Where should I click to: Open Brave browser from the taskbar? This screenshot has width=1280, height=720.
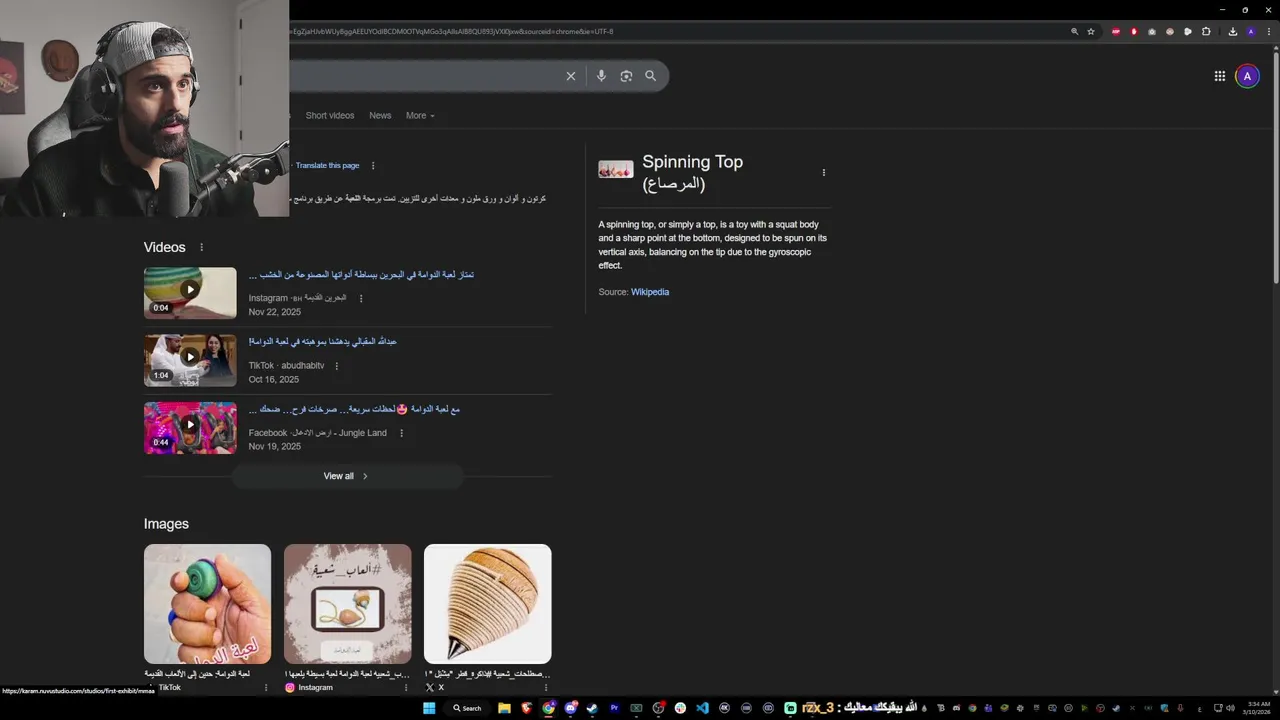pyautogui.click(x=527, y=708)
